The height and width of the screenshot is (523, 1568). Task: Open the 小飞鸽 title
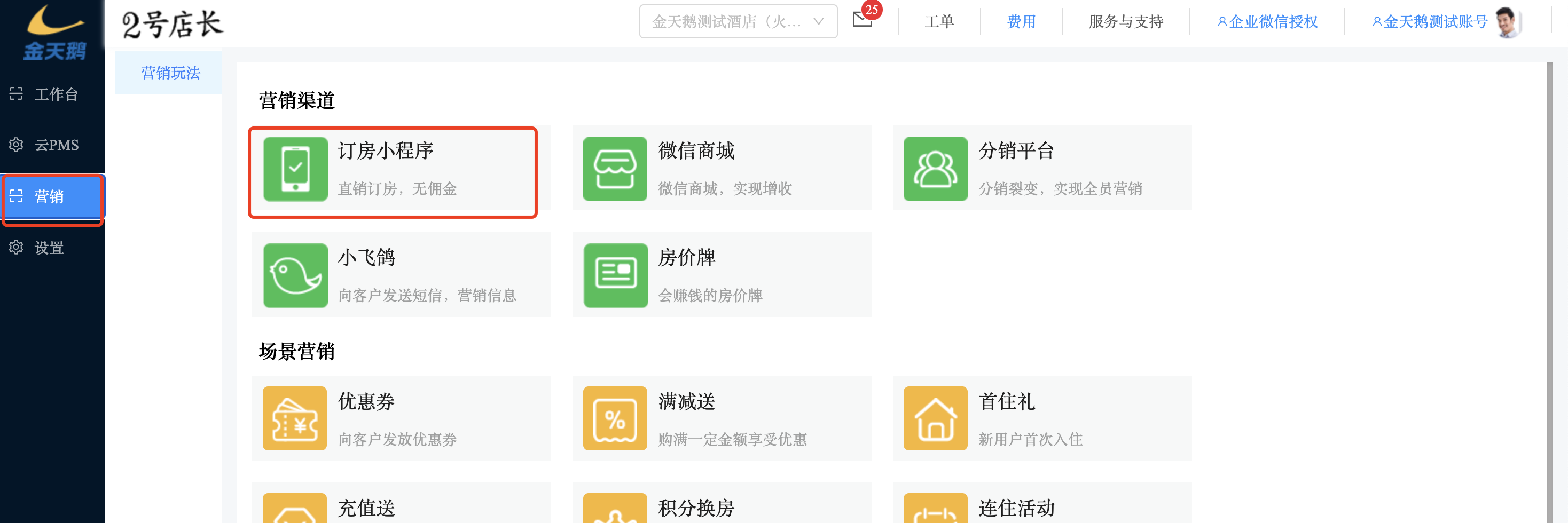(366, 258)
